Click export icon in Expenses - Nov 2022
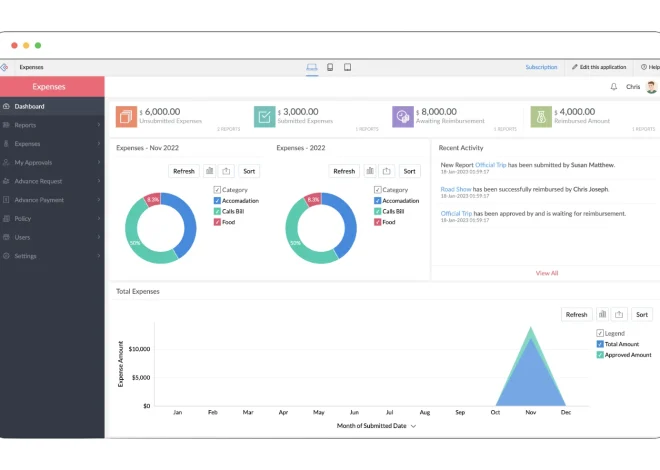 [x=226, y=171]
